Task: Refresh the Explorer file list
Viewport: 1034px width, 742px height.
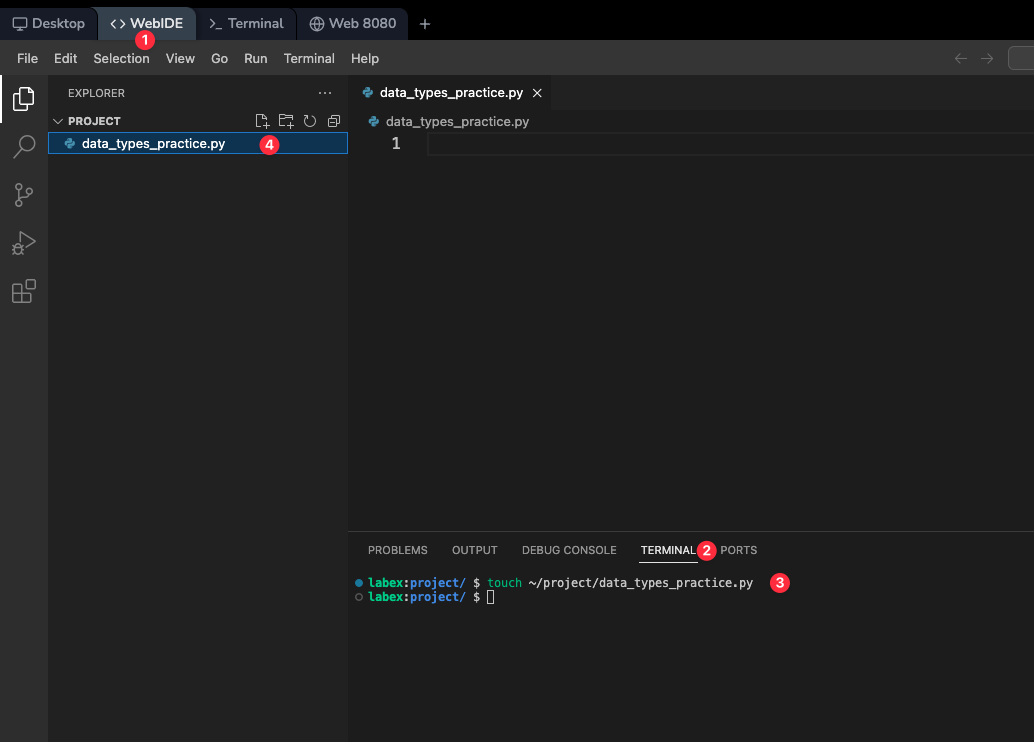Action: pos(310,120)
